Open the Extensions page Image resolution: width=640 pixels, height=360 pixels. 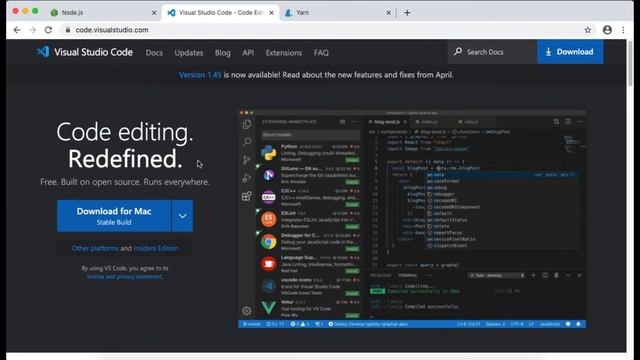[x=284, y=53]
